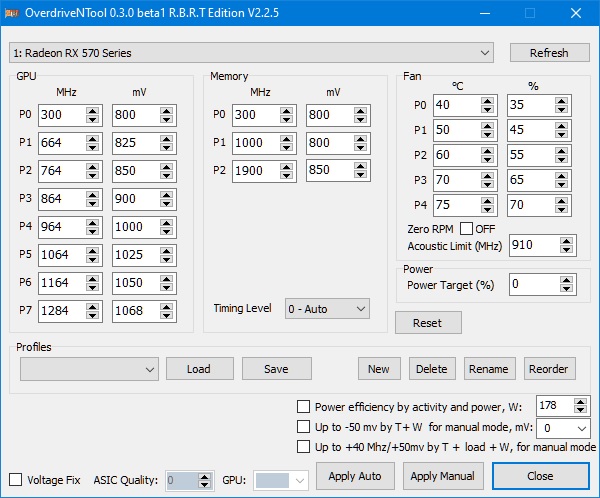Click the Reorder profiles button
This screenshot has width=600, height=498.
point(549,369)
